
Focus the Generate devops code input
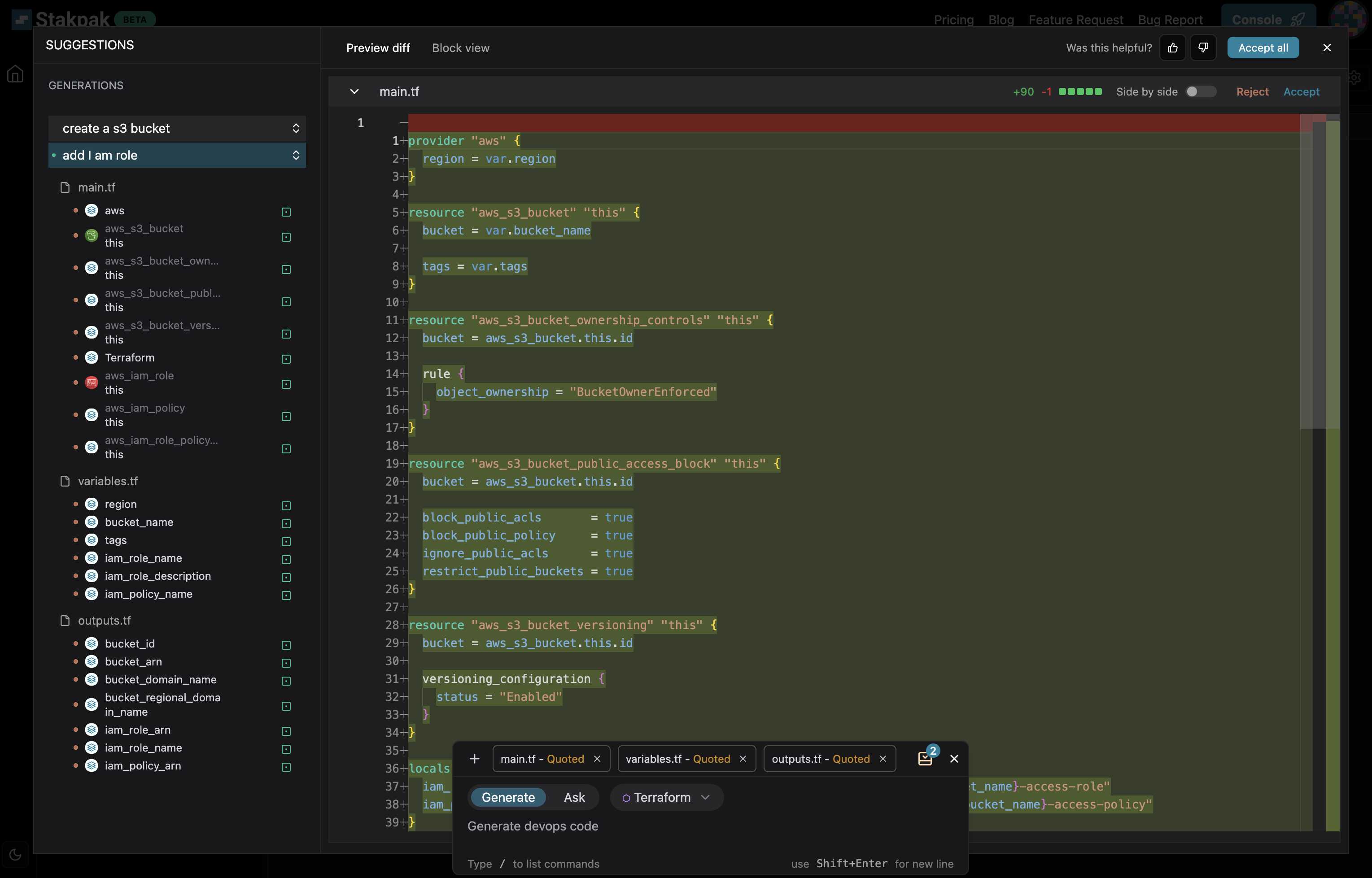pos(710,826)
